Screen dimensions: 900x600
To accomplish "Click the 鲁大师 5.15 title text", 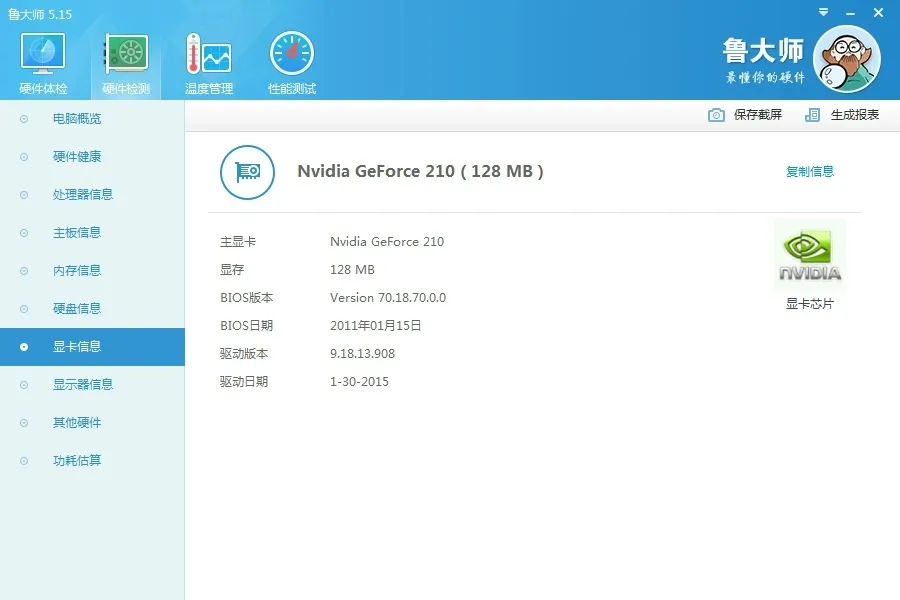I will coord(40,14).
